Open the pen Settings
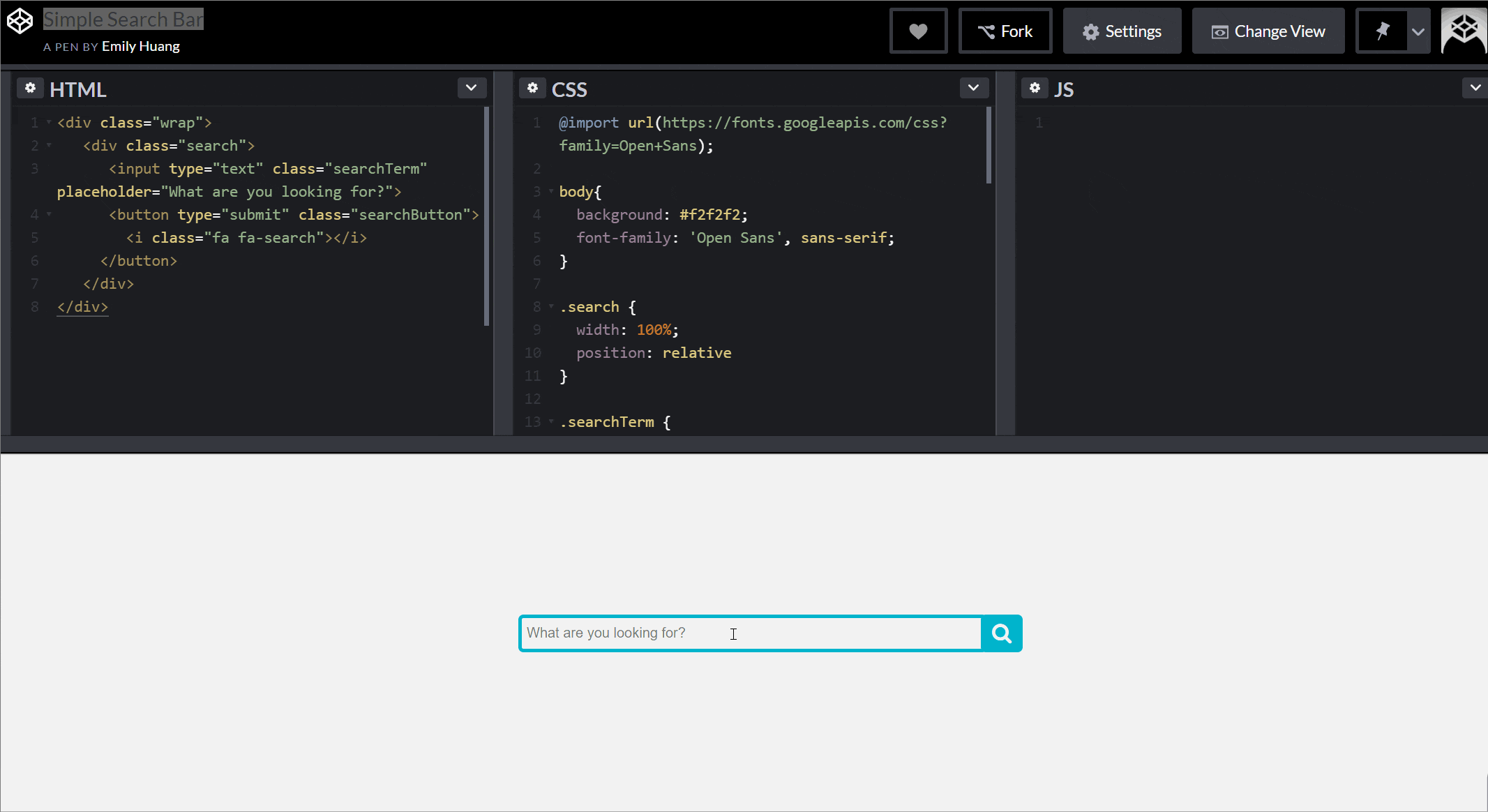The width and height of the screenshot is (1488, 812). click(1122, 31)
